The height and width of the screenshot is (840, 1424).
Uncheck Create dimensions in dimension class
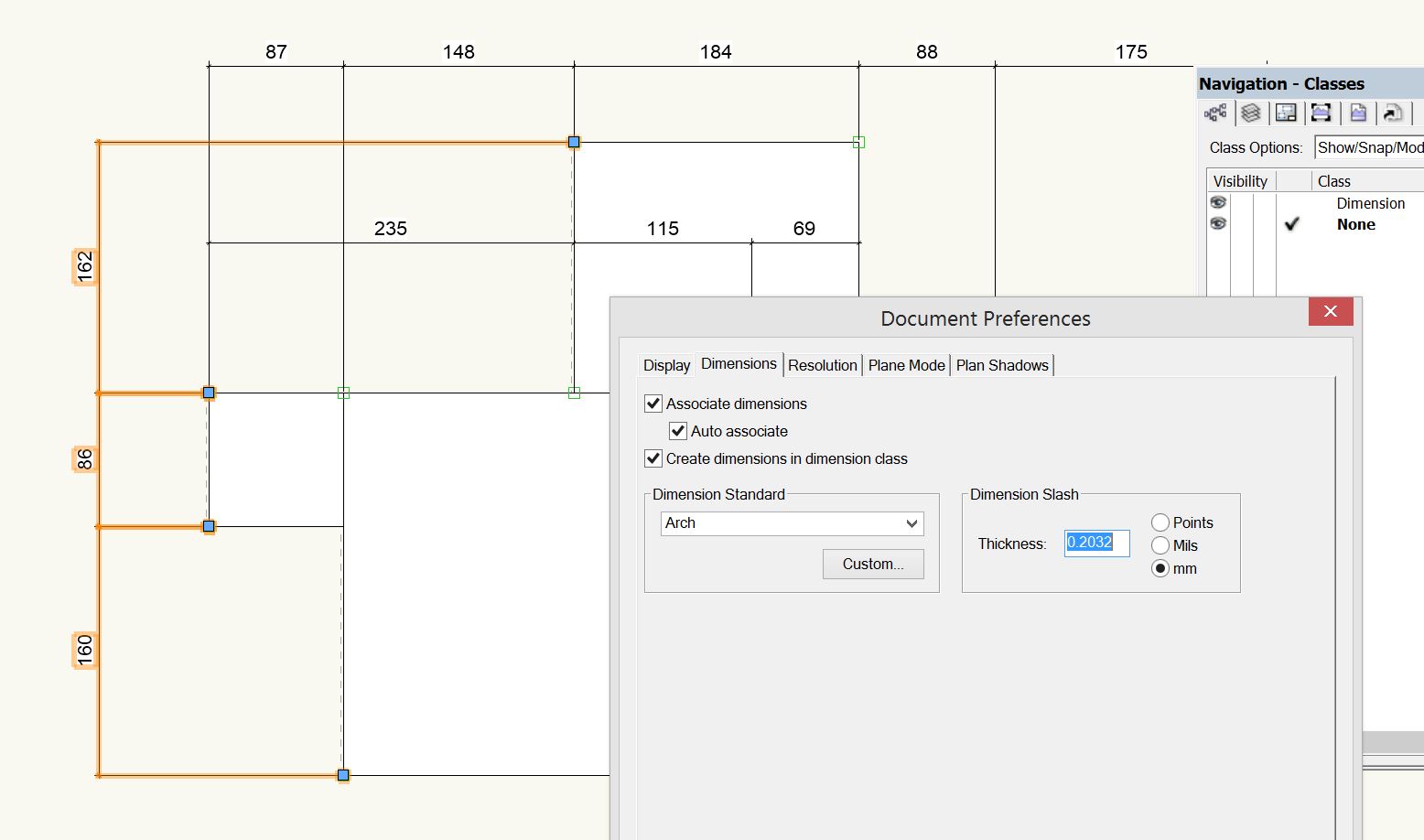point(653,458)
